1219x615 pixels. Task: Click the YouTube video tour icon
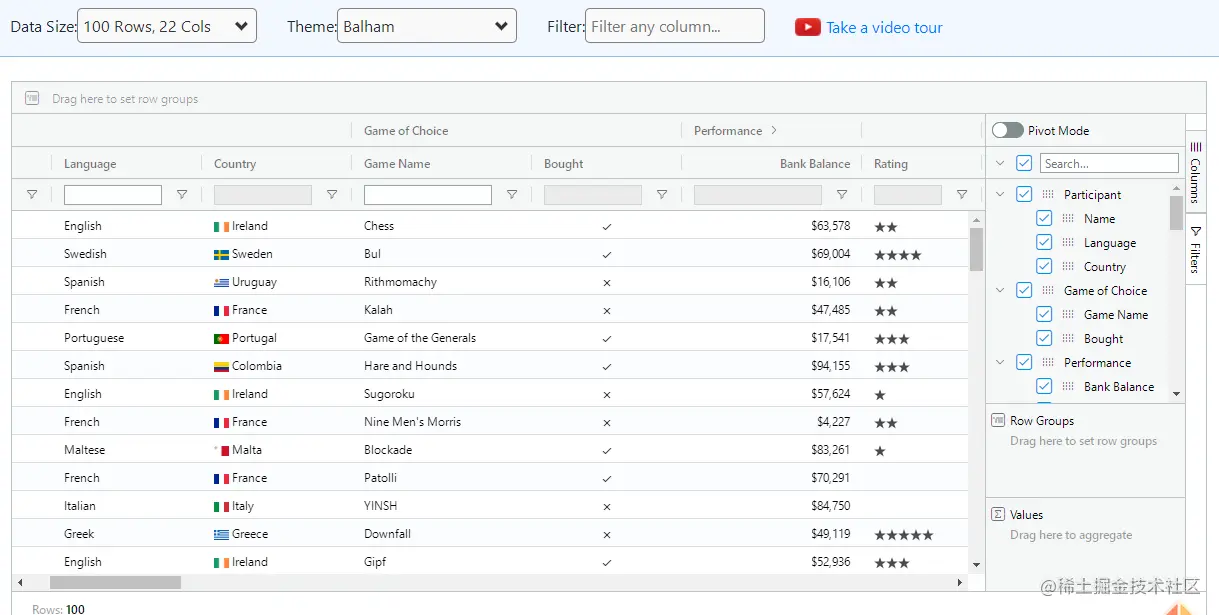tap(807, 27)
